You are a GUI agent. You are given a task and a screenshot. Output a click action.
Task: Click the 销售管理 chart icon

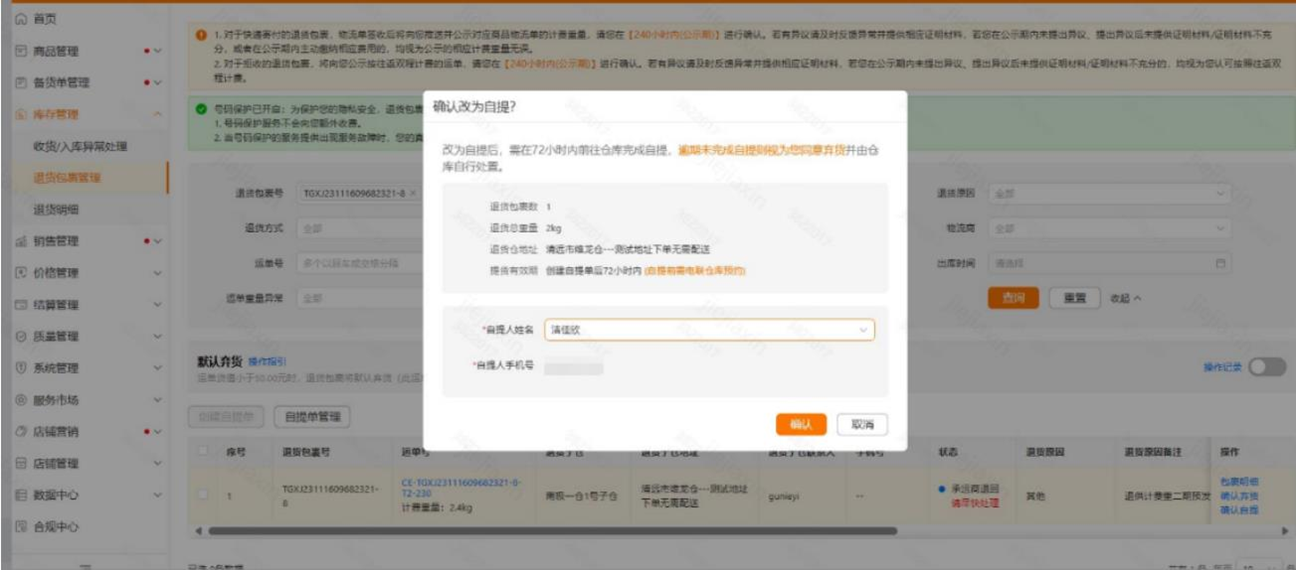pyautogui.click(x=20, y=241)
